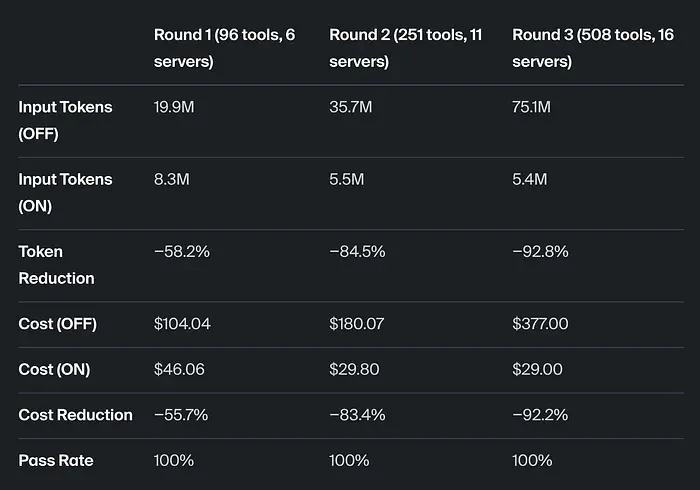
Task: Click the $104.04 cost cell
Action: click(182, 324)
